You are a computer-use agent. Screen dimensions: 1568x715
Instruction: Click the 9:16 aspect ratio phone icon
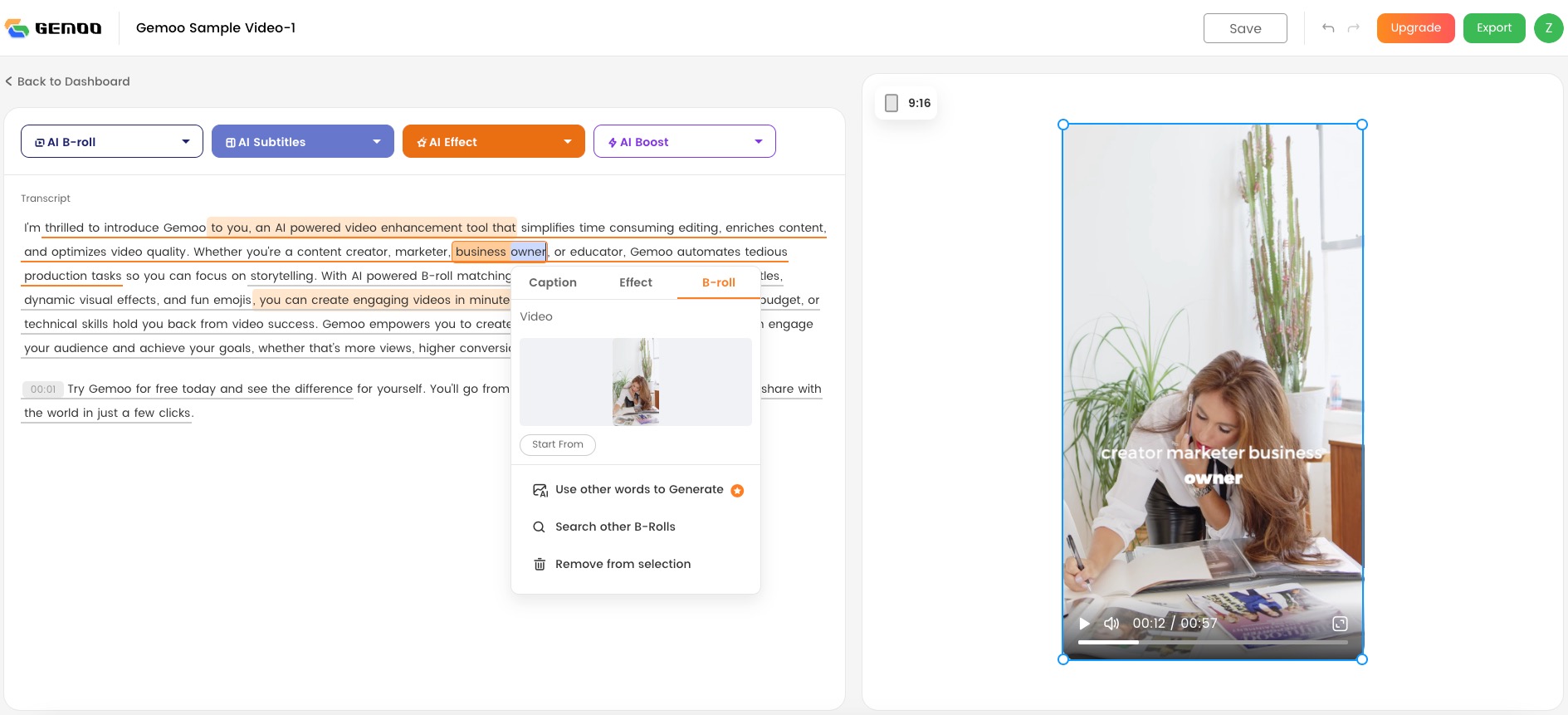coord(891,103)
